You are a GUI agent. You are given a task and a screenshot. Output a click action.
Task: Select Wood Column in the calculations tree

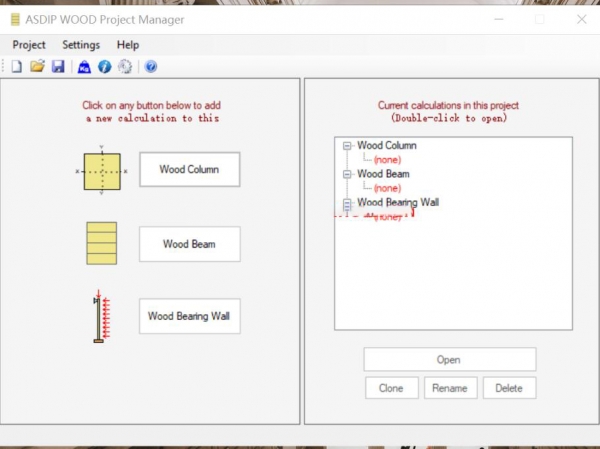click(x=386, y=145)
